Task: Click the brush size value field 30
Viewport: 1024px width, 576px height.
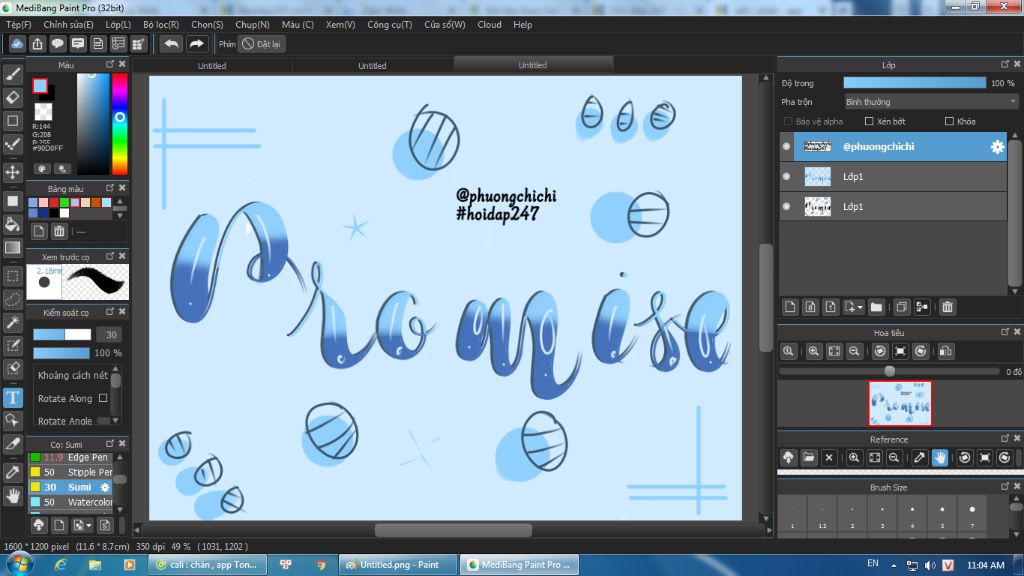Action: pyautogui.click(x=110, y=334)
